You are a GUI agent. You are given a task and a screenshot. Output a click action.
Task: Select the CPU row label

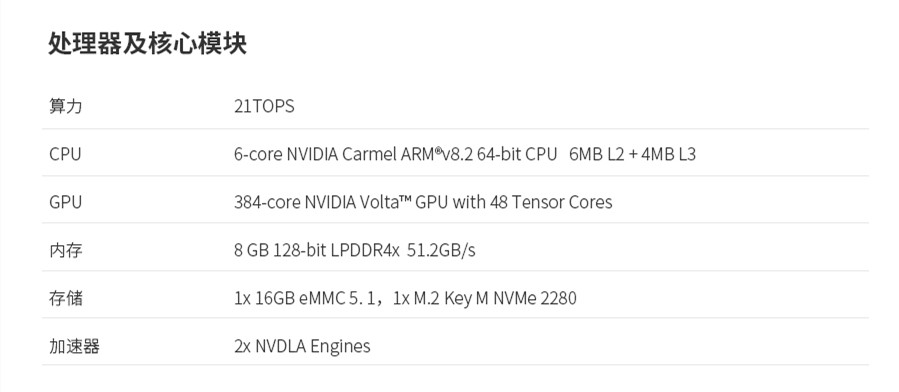click(65, 154)
